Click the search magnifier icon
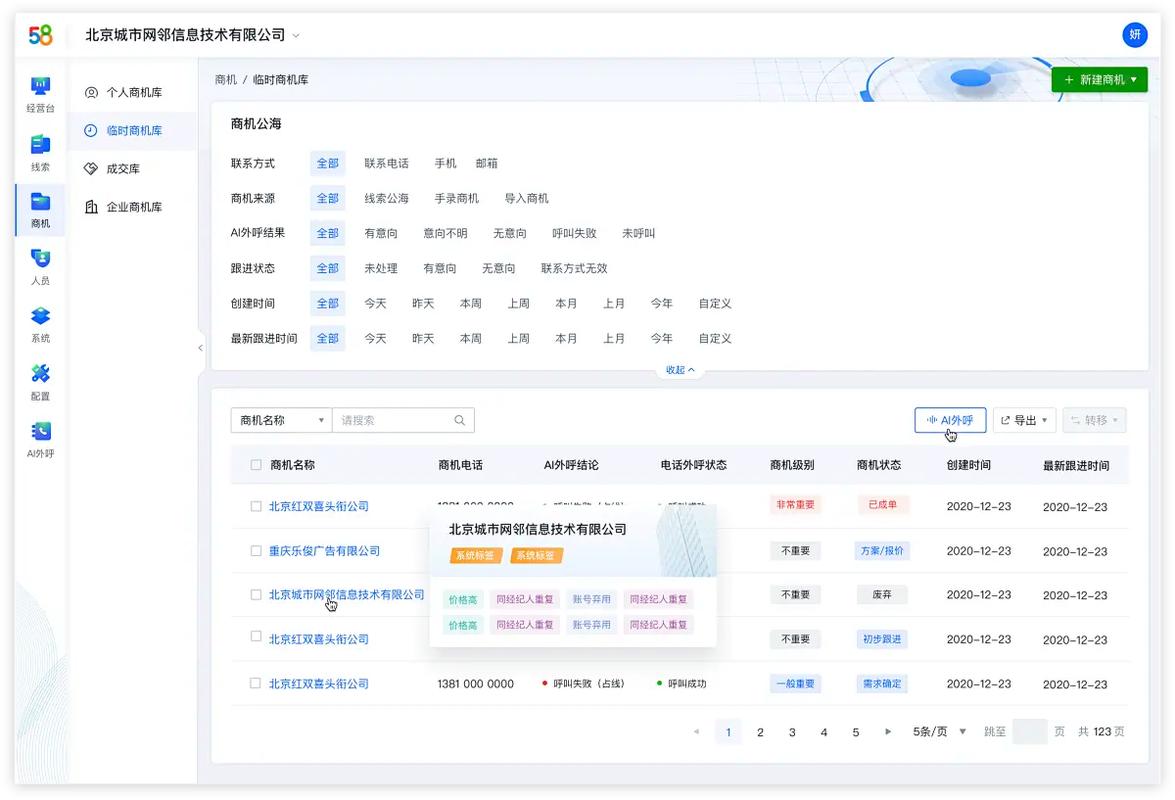The width and height of the screenshot is (1175, 800). click(x=459, y=420)
